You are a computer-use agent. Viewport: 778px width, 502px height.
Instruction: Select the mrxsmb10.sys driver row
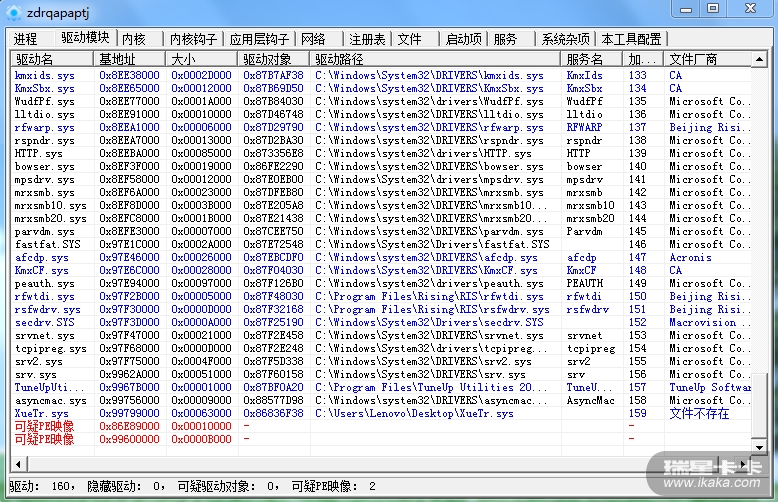tap(381, 205)
